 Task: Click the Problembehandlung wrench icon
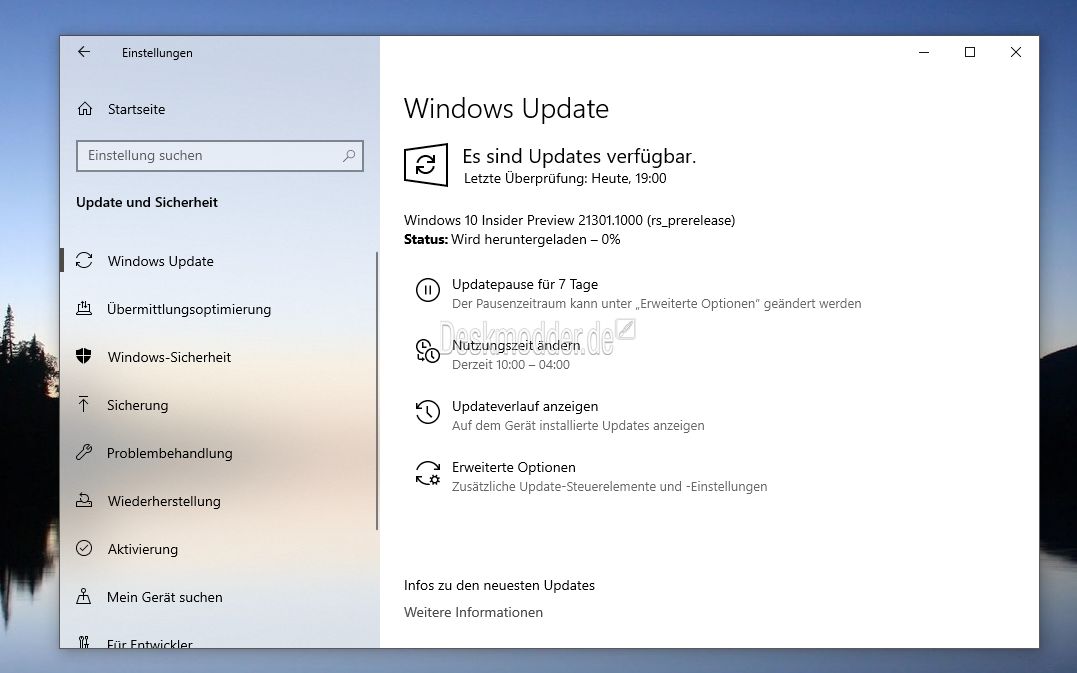(x=84, y=452)
